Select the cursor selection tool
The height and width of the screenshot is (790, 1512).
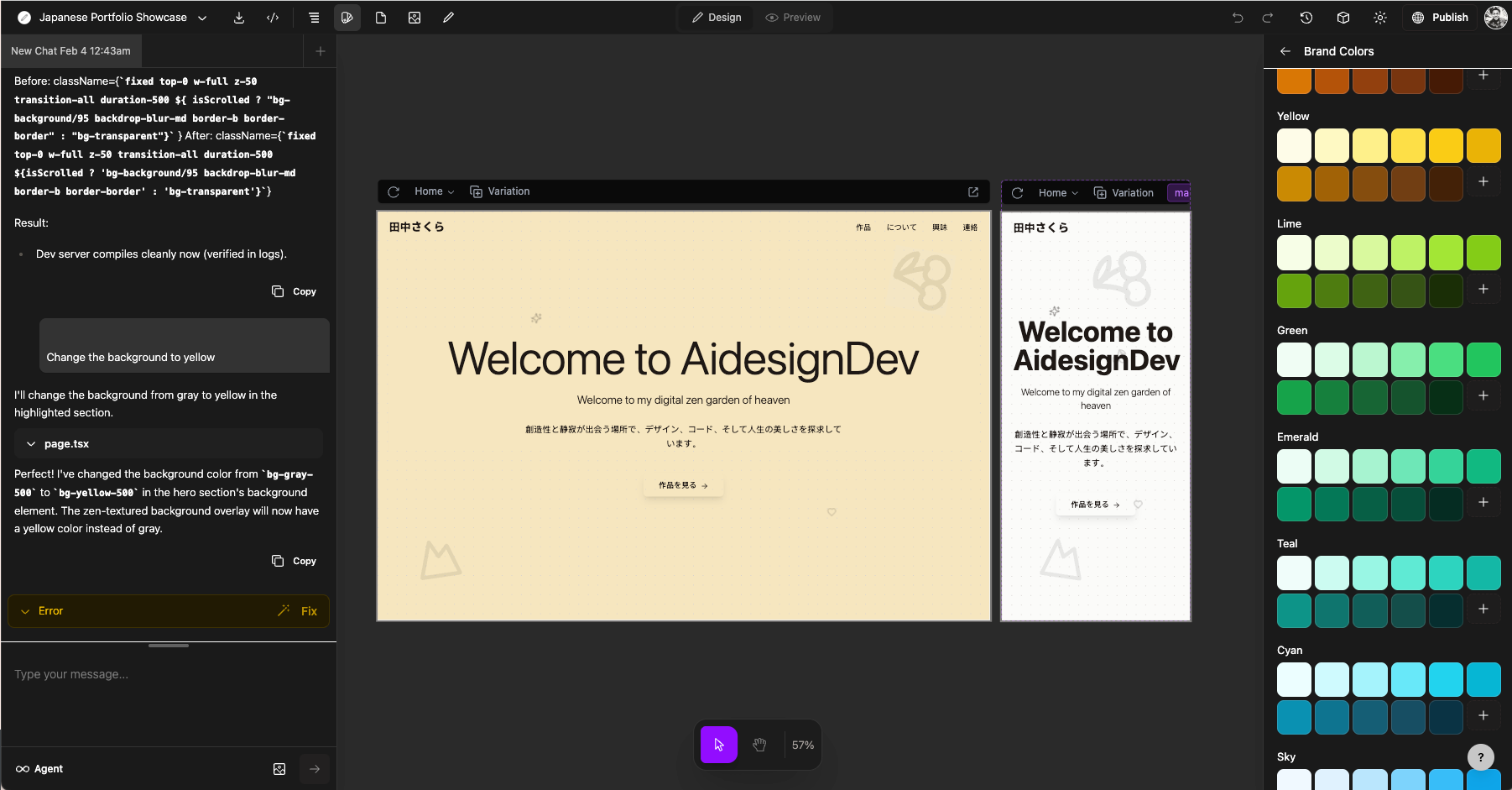pos(717,745)
